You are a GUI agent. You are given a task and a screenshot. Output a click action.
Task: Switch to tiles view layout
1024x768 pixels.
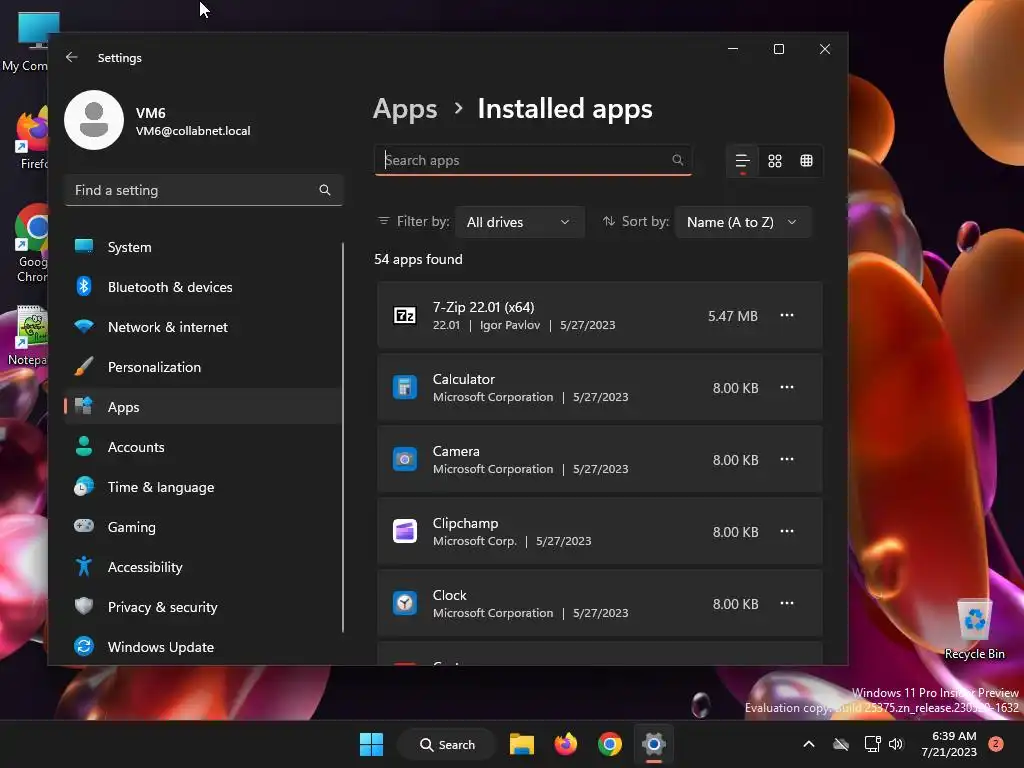click(x=807, y=161)
